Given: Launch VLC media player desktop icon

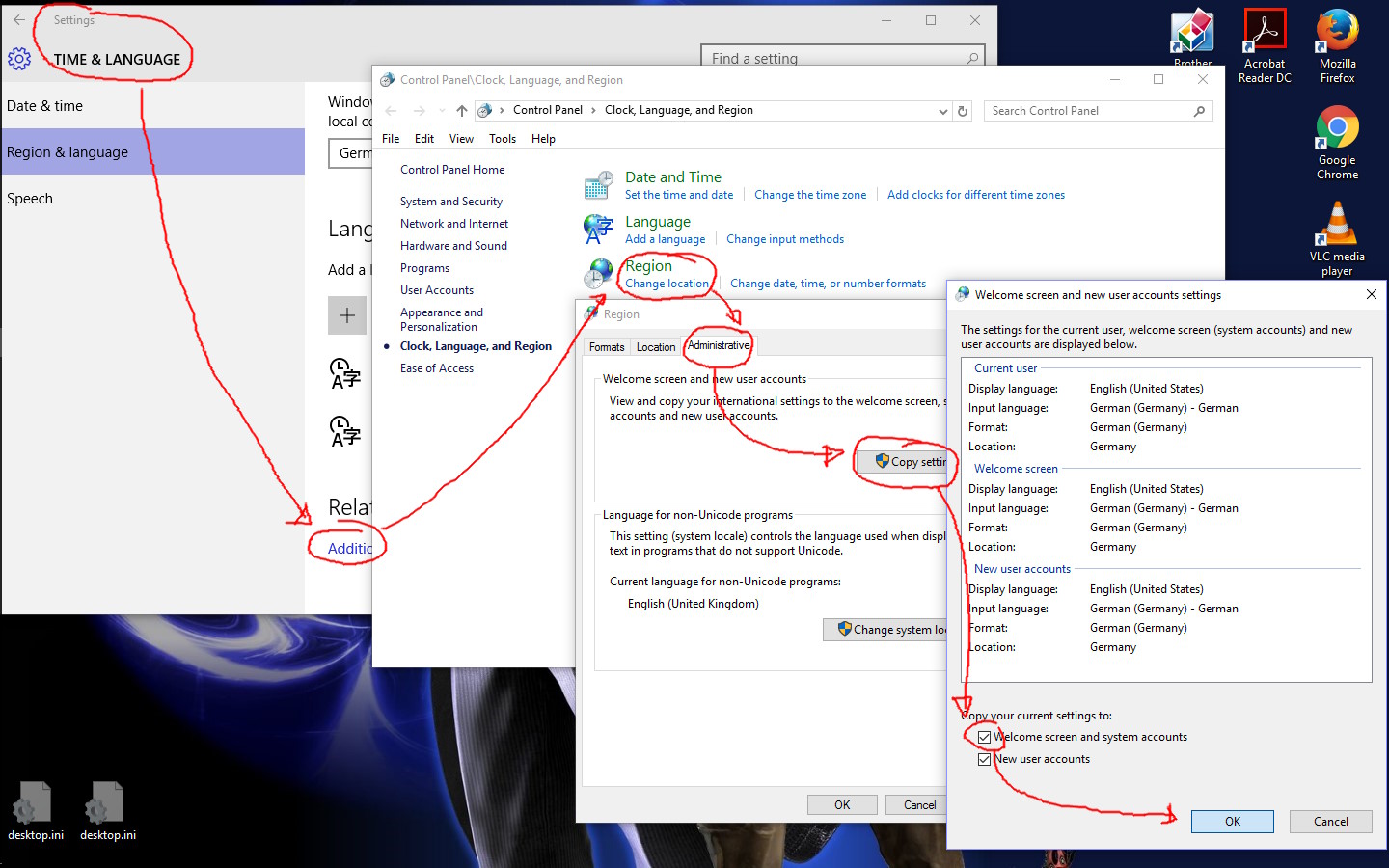Looking at the screenshot, I should click(x=1337, y=225).
